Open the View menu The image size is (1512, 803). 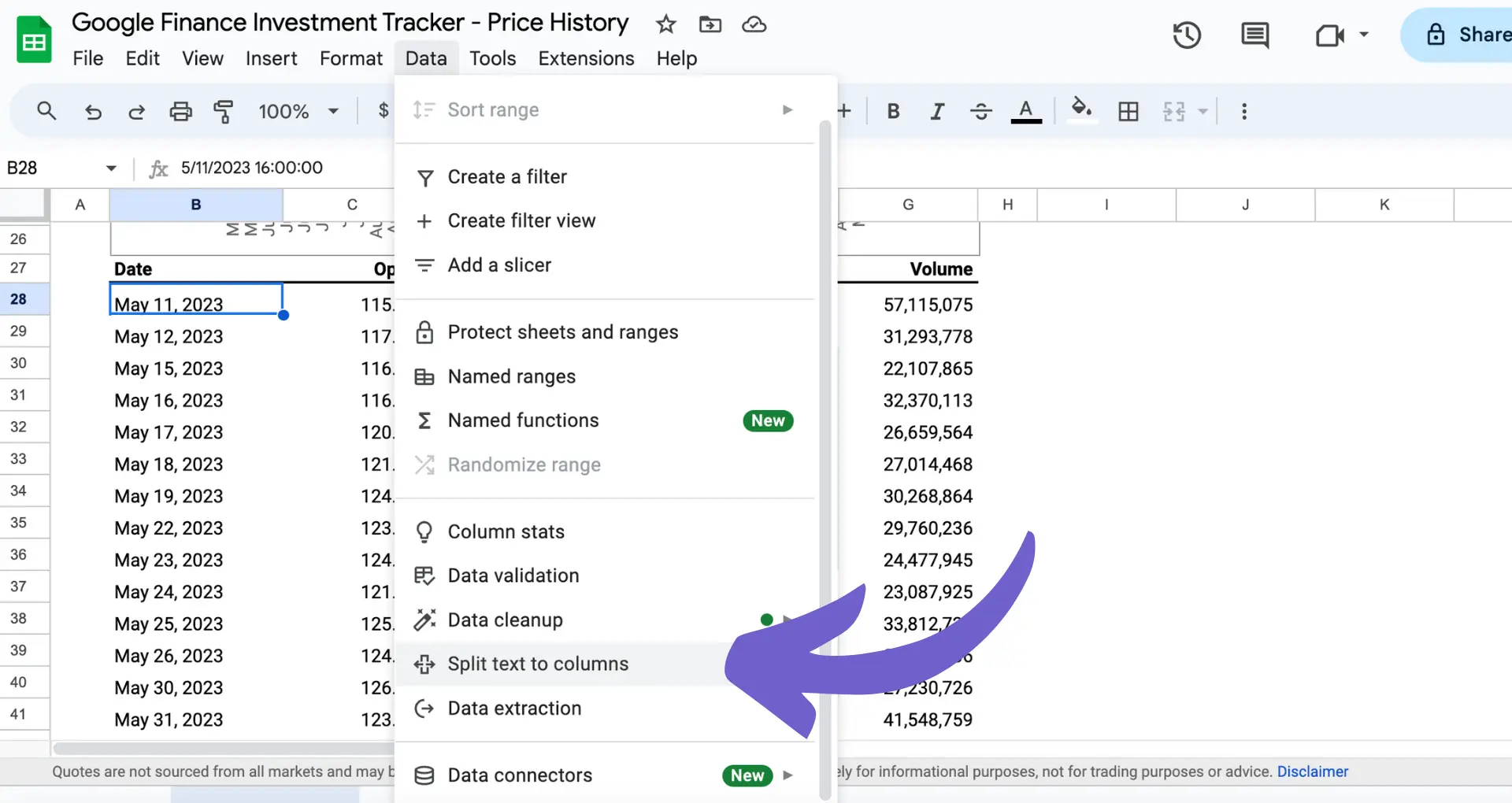point(202,58)
